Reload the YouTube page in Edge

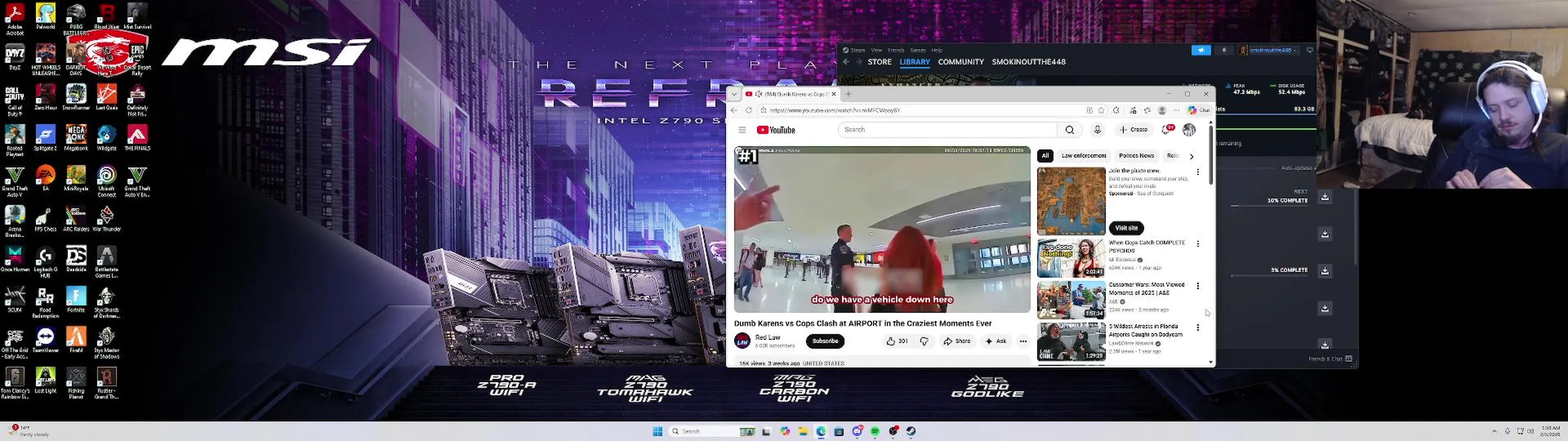coord(748,110)
